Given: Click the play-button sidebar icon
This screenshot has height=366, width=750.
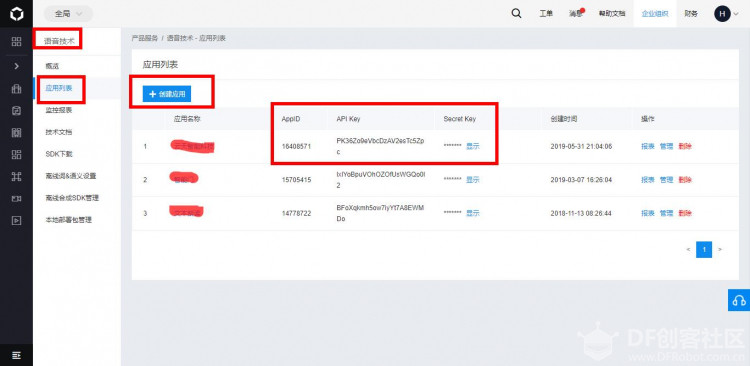Looking at the screenshot, I should [x=16, y=221].
